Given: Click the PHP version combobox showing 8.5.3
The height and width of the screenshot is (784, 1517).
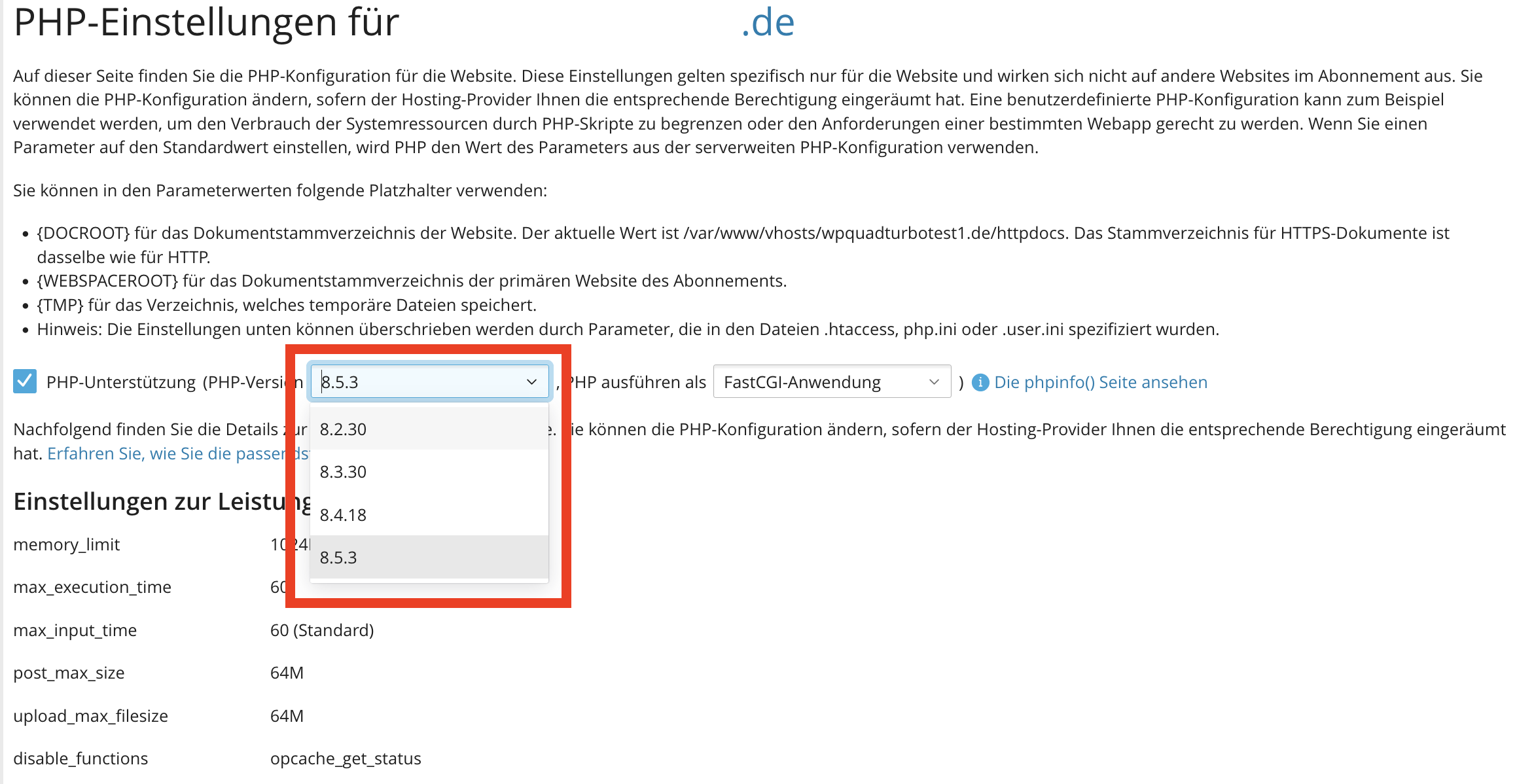Looking at the screenshot, I should point(419,382).
